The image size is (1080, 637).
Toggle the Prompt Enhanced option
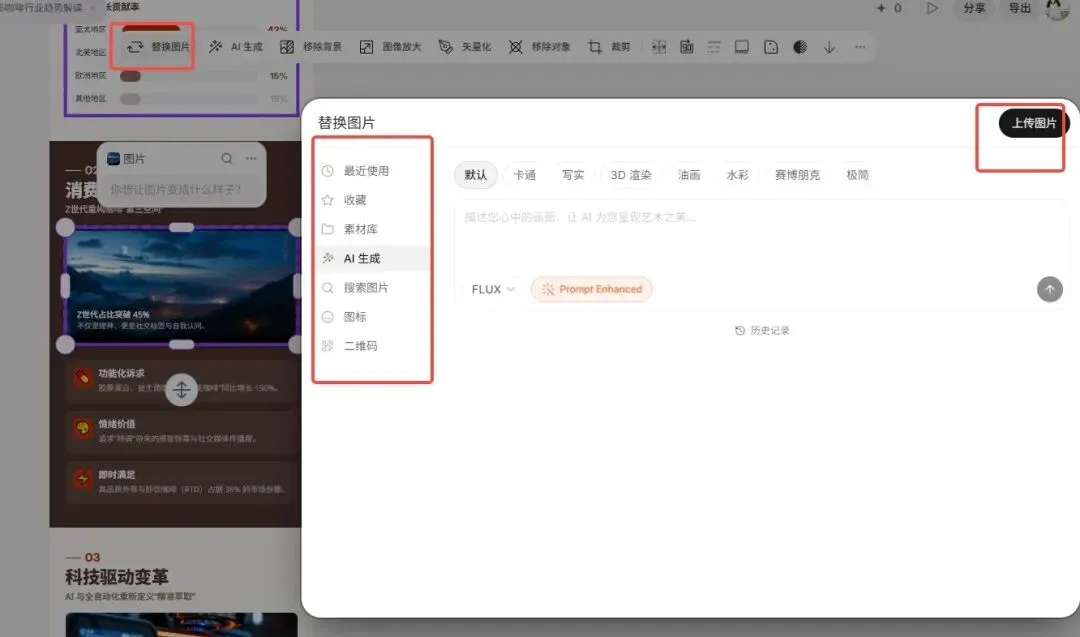(x=592, y=289)
